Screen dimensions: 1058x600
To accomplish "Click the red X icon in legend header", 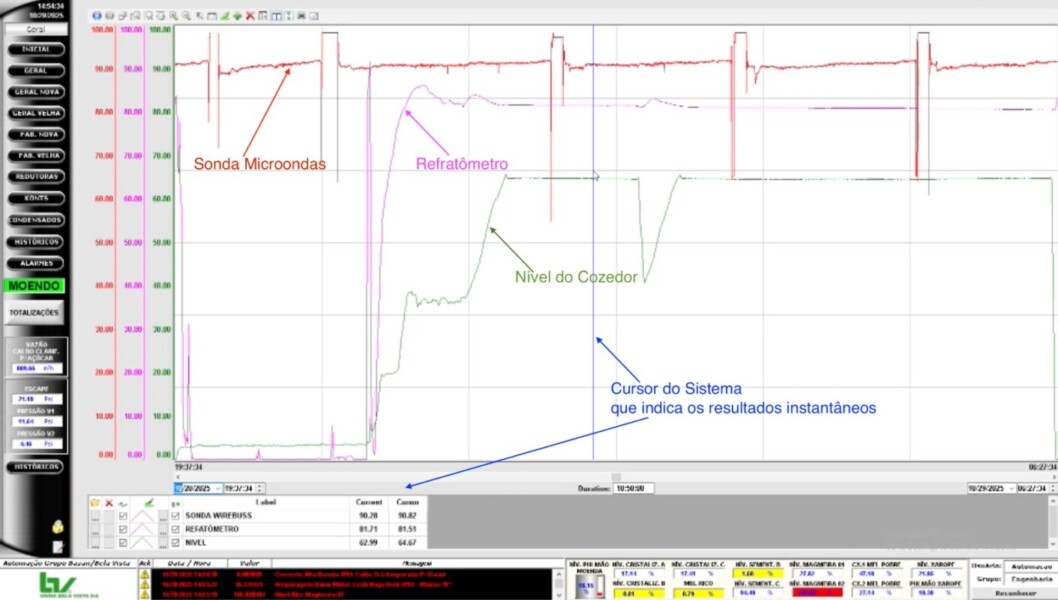I will pos(109,502).
